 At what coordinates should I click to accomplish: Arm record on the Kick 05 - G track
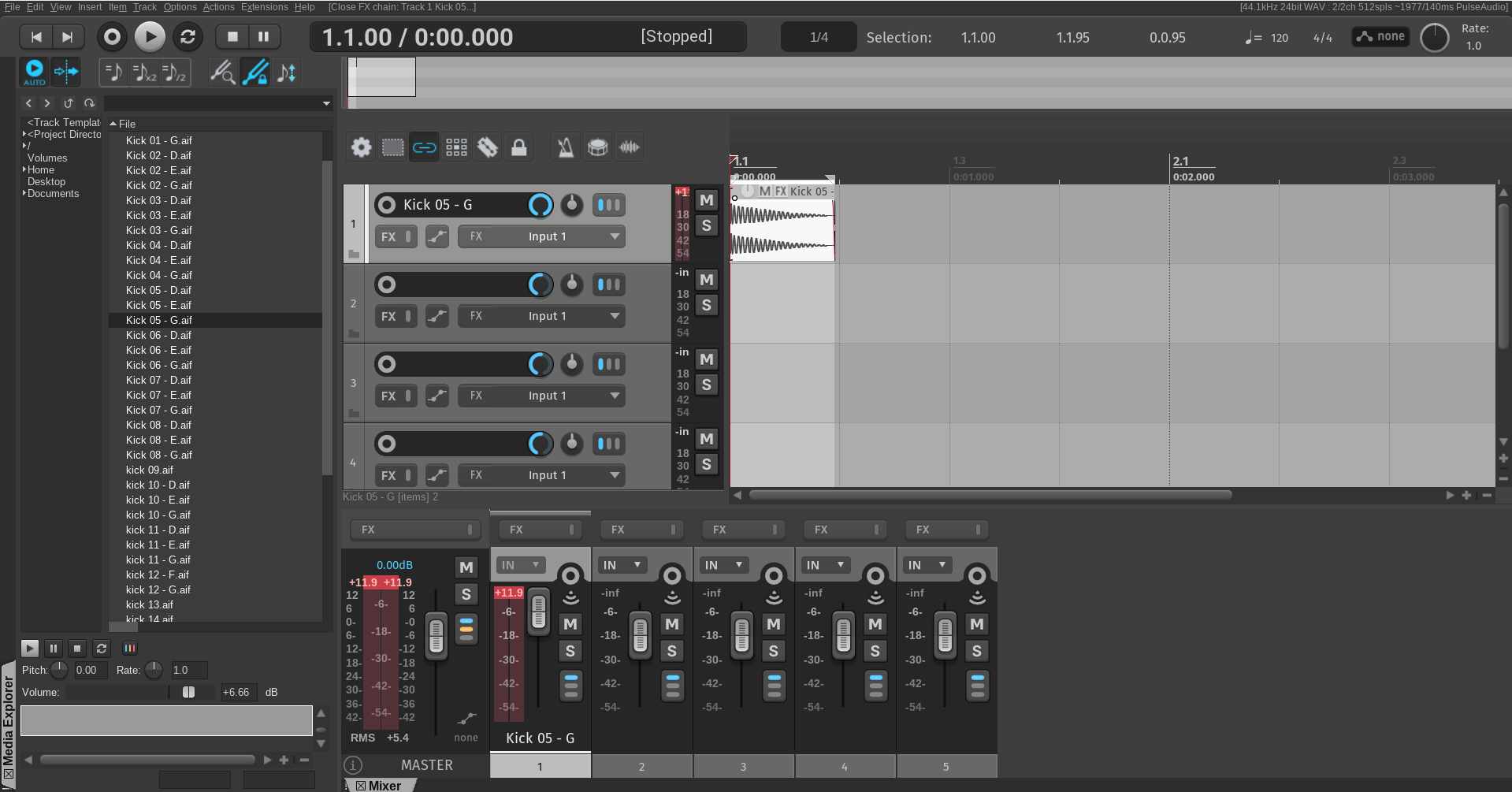coord(386,205)
